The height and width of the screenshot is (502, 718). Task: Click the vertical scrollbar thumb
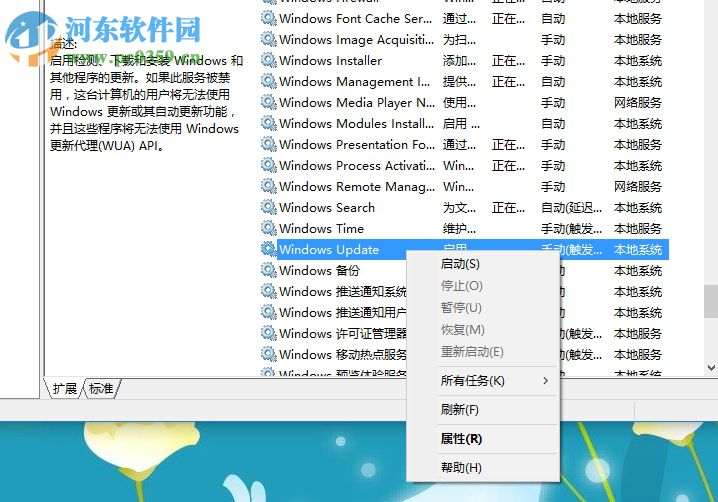click(x=711, y=301)
